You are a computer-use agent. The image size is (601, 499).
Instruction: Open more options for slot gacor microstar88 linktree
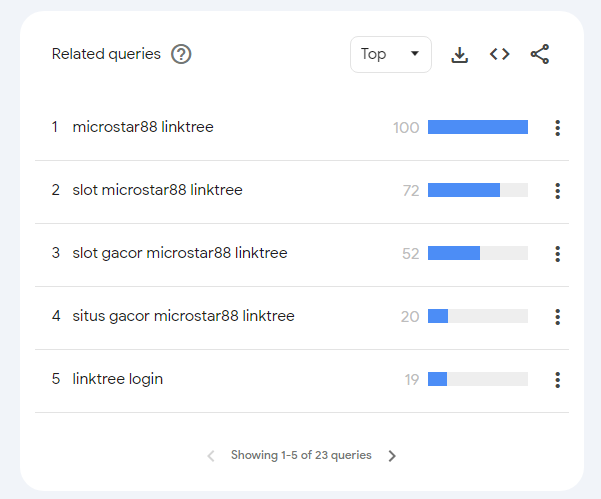coord(557,254)
